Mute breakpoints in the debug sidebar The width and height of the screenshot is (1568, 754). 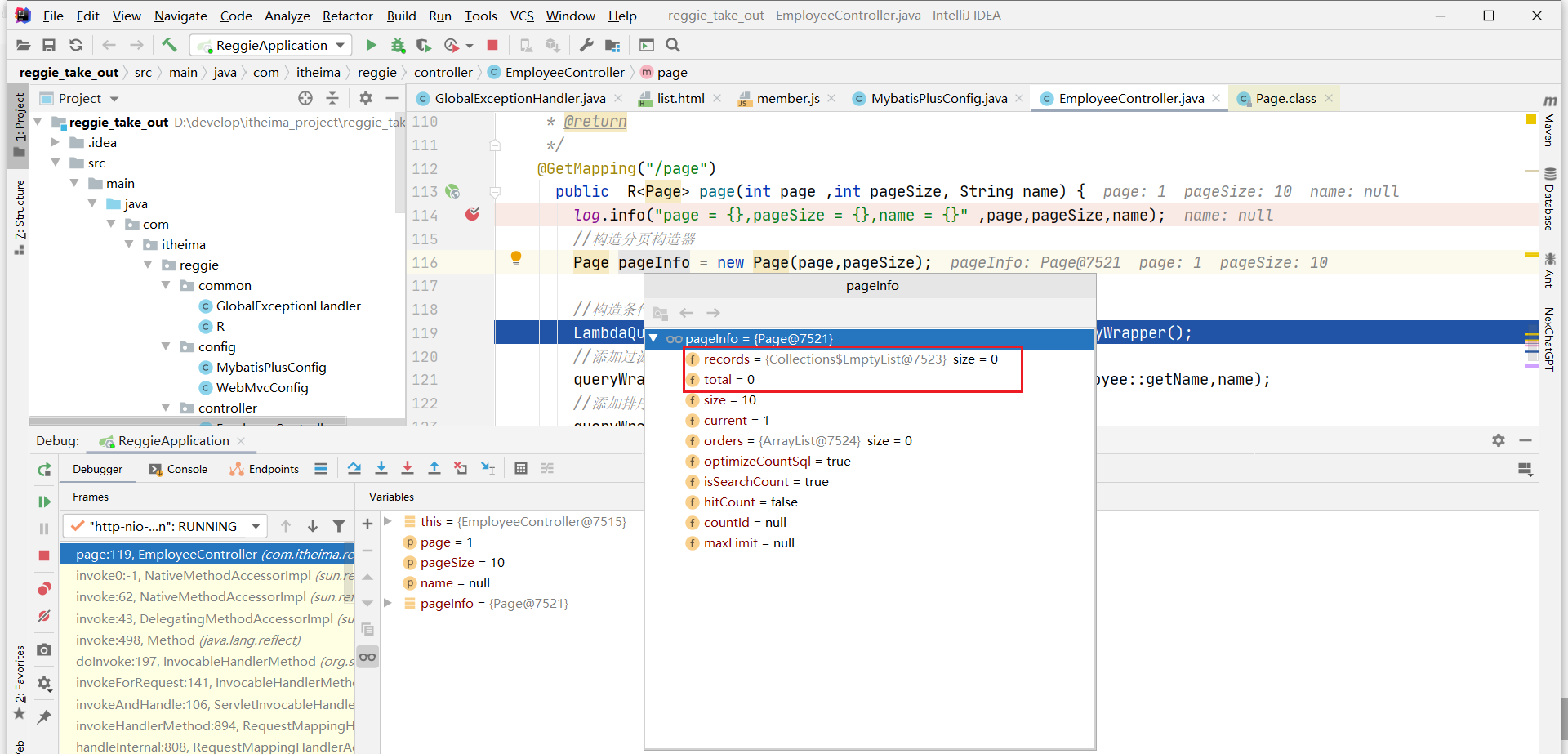point(44,616)
